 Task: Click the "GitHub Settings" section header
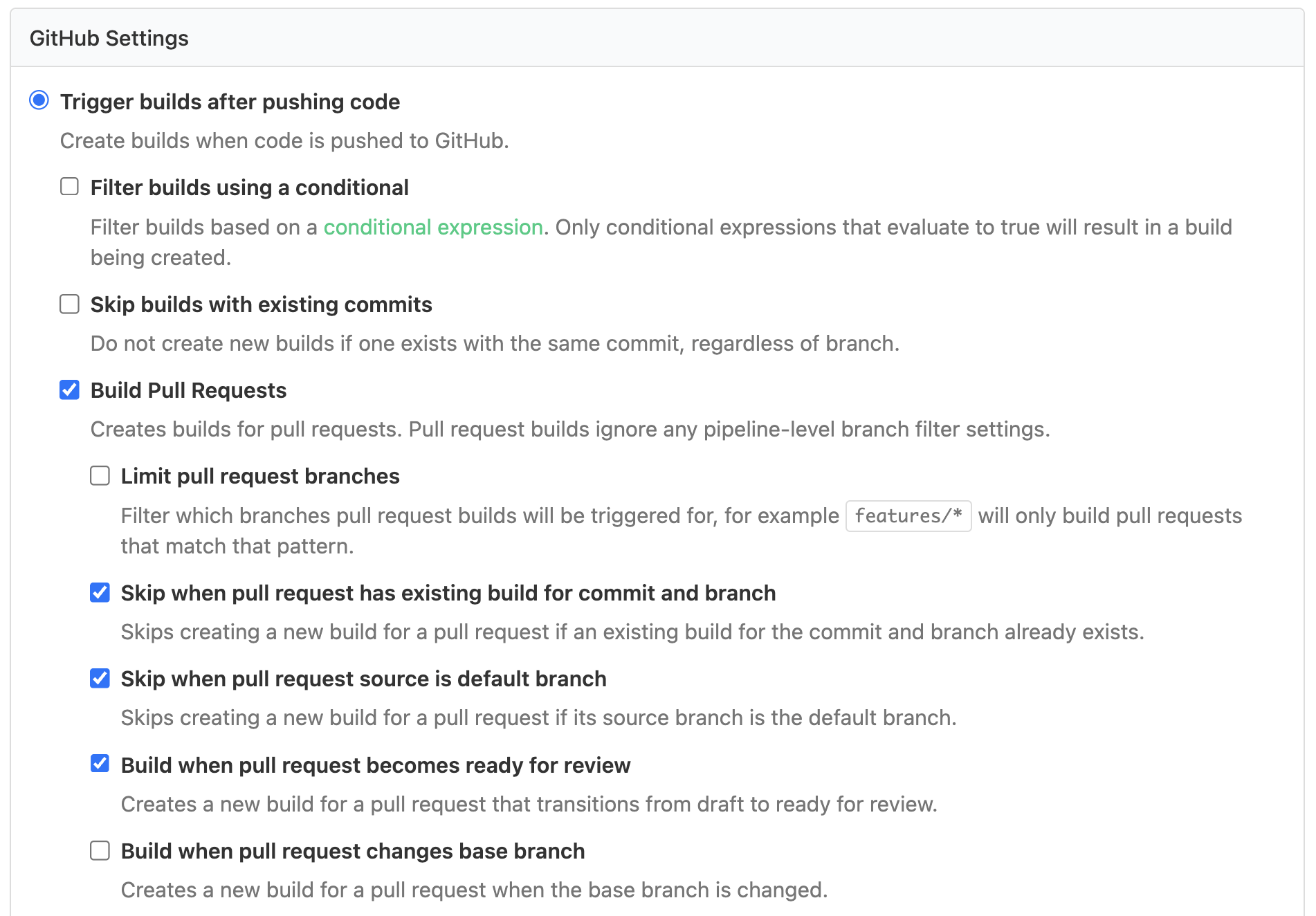(109, 37)
